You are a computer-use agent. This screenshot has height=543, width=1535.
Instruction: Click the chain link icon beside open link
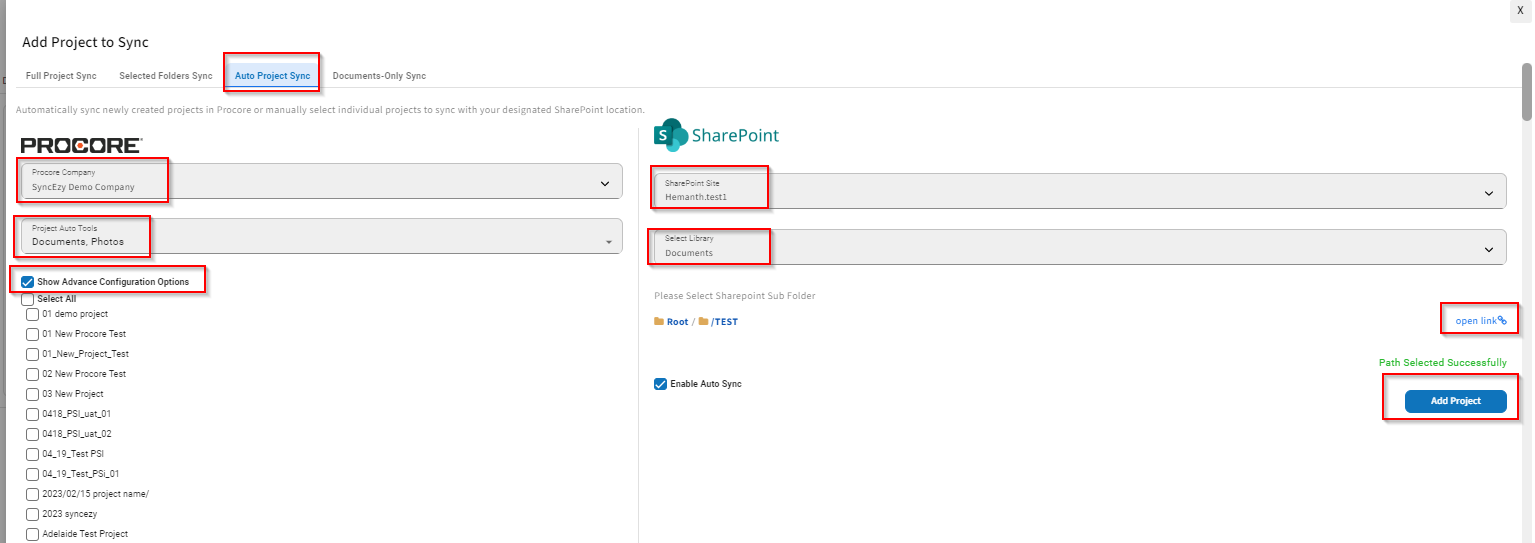1502,320
